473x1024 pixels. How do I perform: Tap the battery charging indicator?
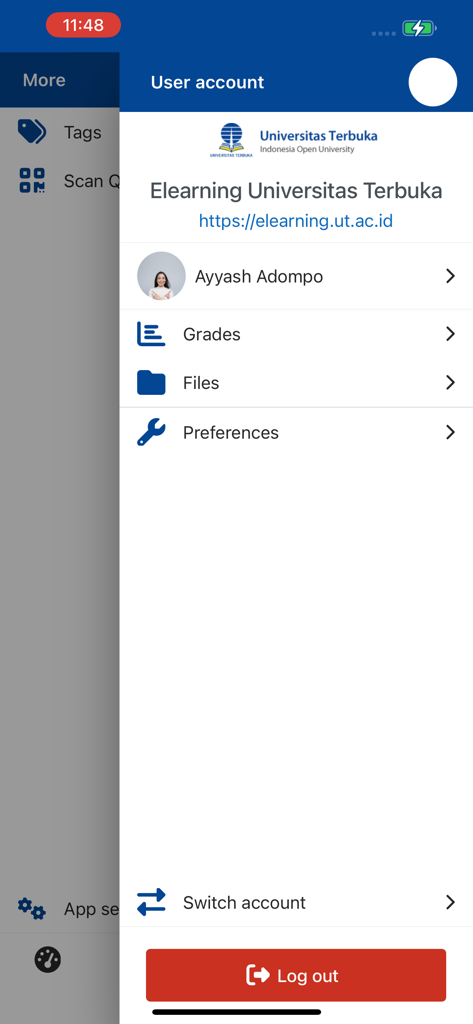click(x=419, y=29)
